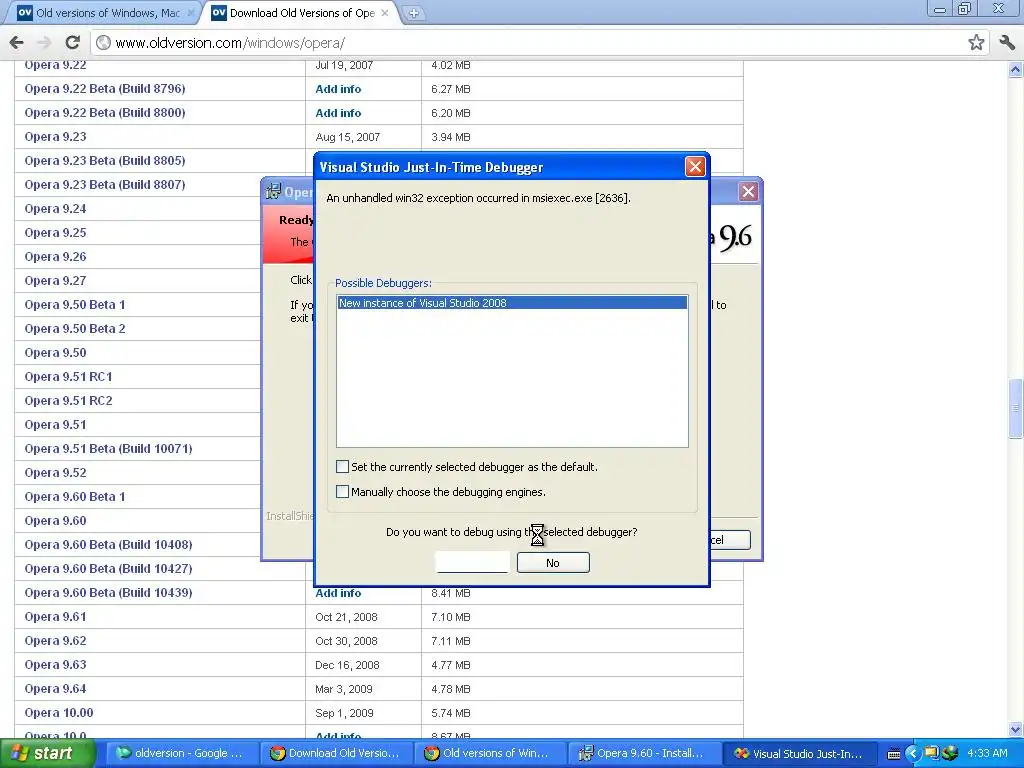Viewport: 1024px width, 768px height.
Task: Open the Opera 9.52 link
Action: (56, 473)
